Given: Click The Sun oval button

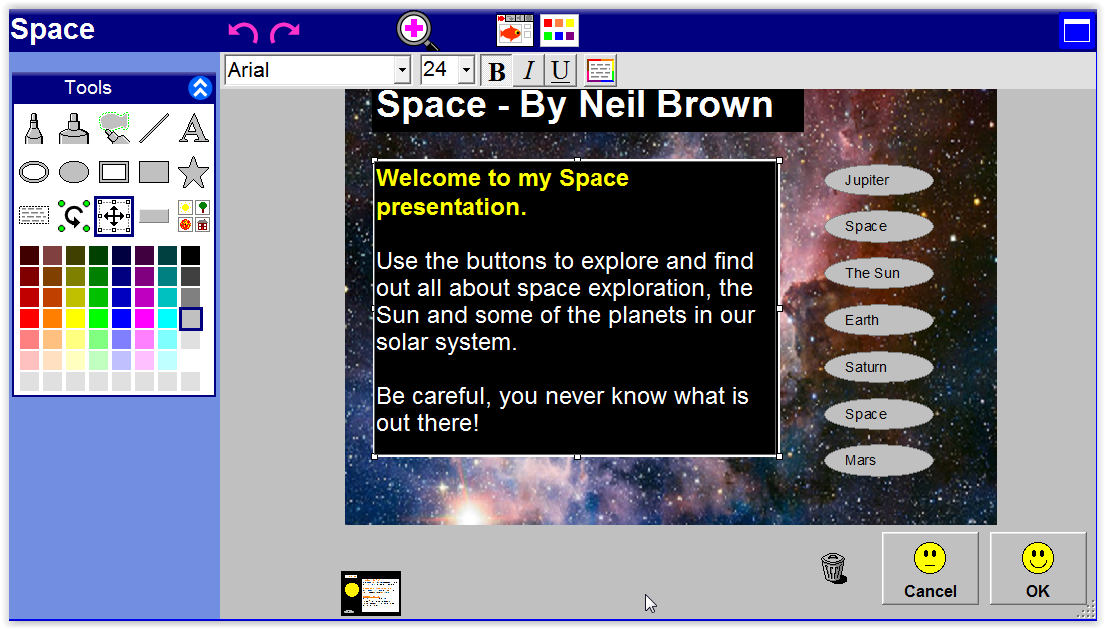Looking at the screenshot, I should click(879, 273).
